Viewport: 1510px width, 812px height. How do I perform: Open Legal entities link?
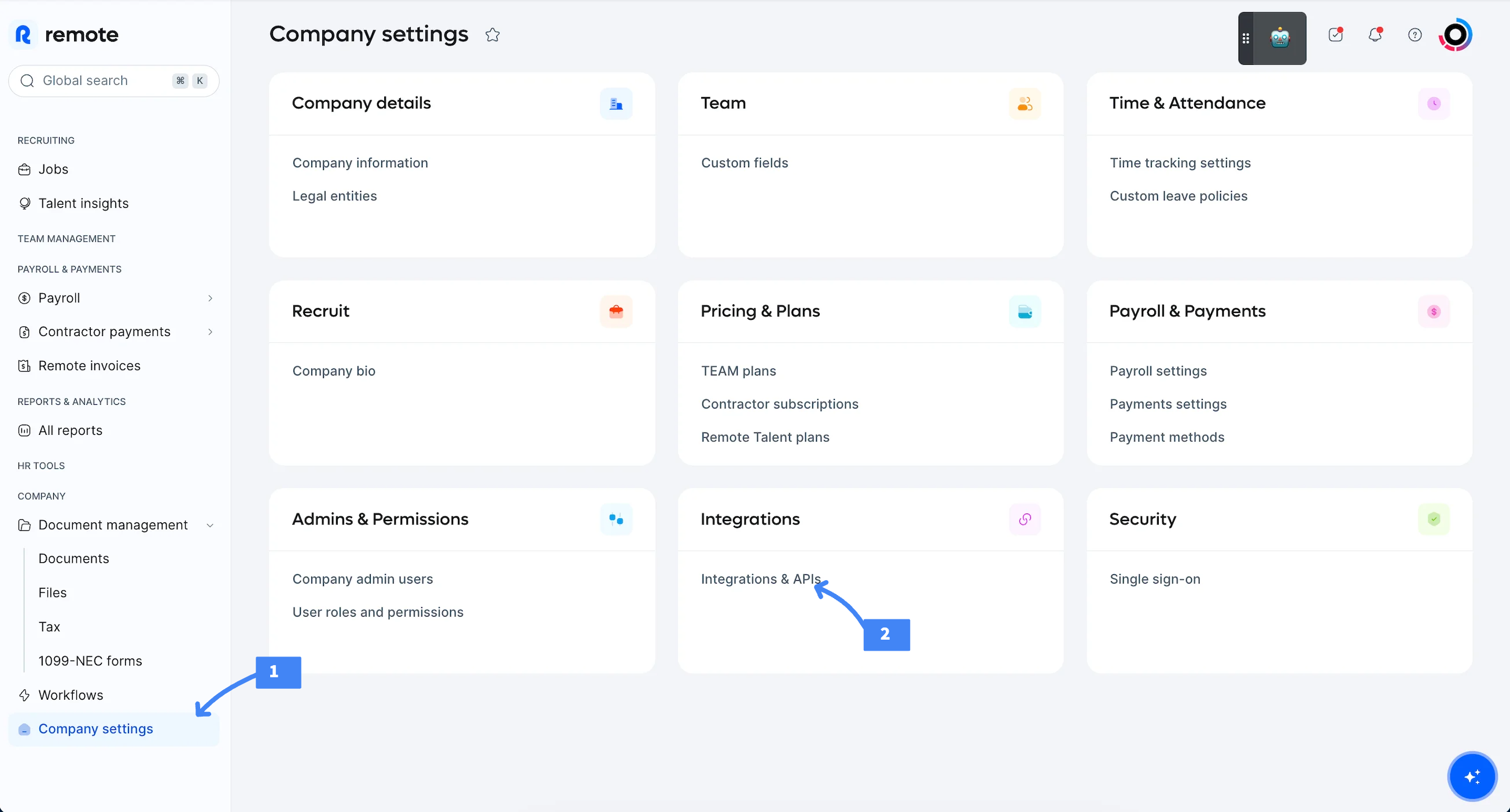click(334, 195)
